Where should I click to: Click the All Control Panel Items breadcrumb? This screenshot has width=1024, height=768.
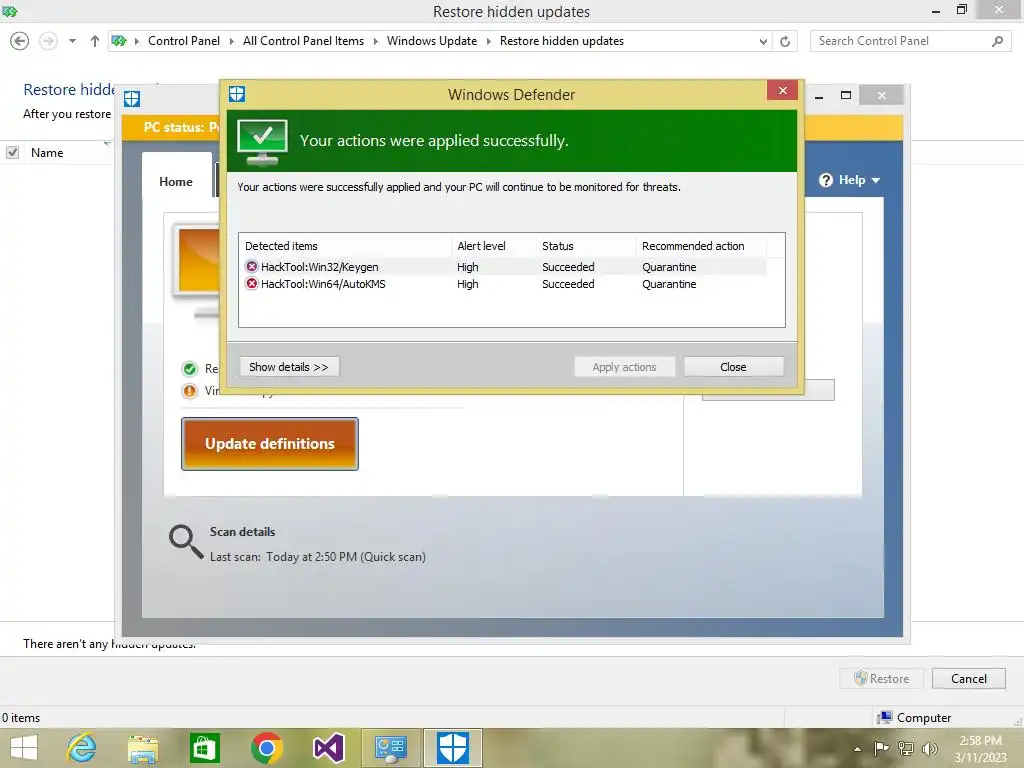click(303, 41)
